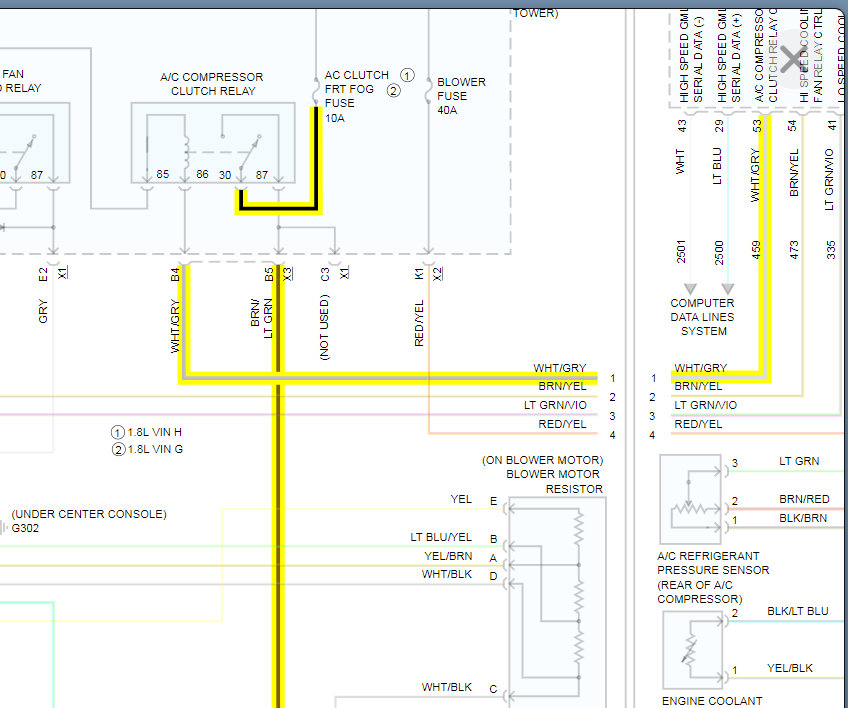The image size is (848, 708).
Task: Click the RED/YEL K1 wire label
Action: pyautogui.click(x=419, y=323)
